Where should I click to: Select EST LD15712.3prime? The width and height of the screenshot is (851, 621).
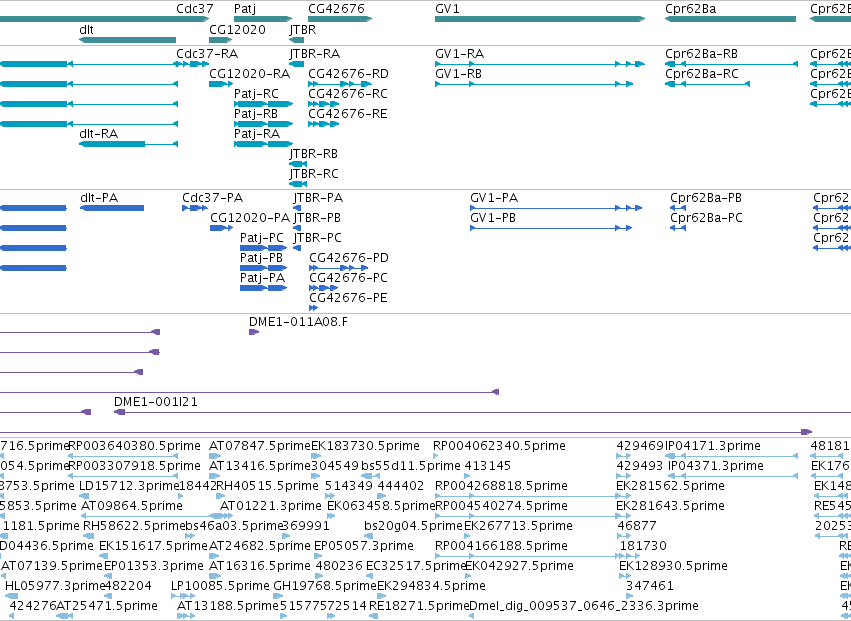[129, 486]
